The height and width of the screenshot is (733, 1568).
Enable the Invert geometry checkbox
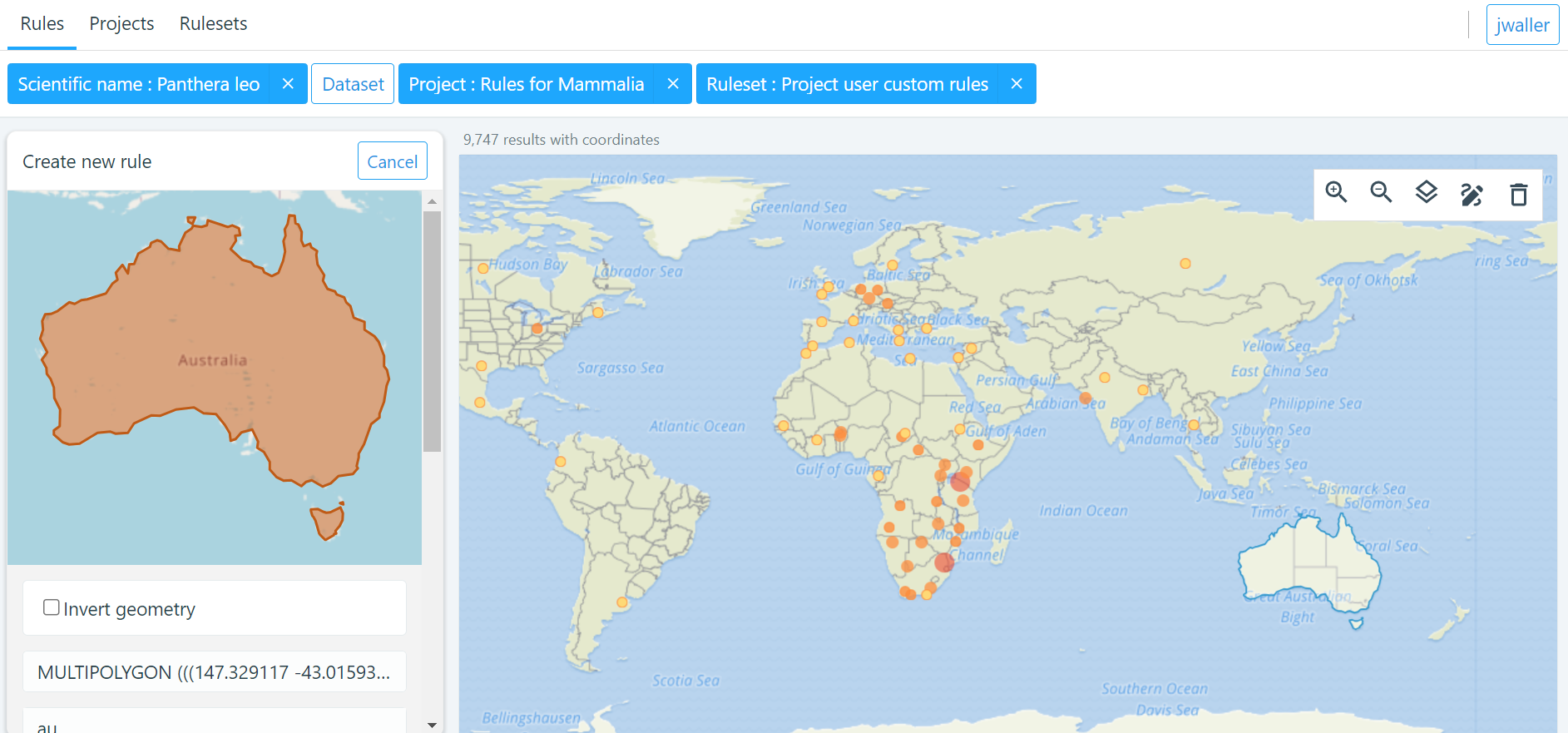pyautogui.click(x=52, y=607)
